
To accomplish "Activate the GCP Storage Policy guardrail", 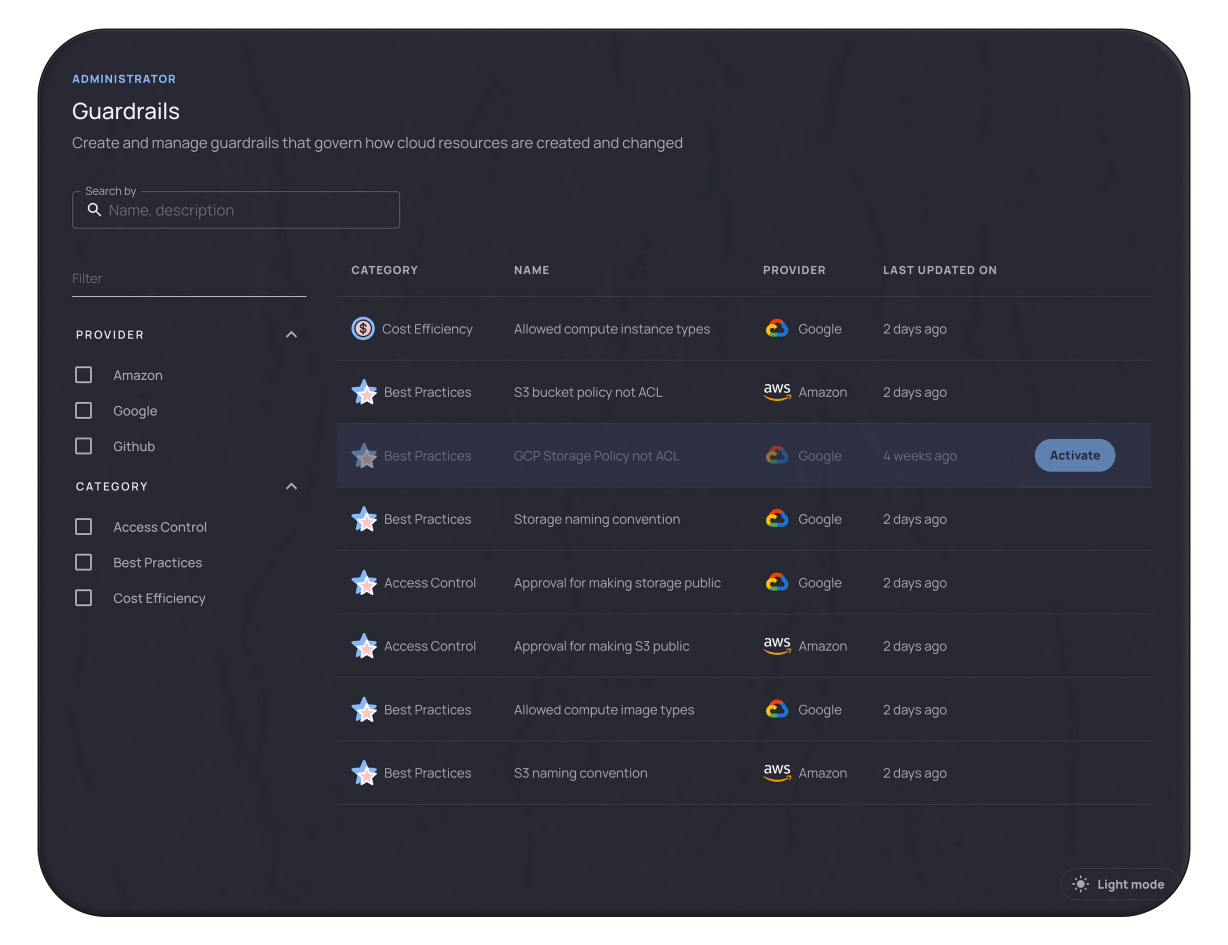I will [x=1074, y=456].
